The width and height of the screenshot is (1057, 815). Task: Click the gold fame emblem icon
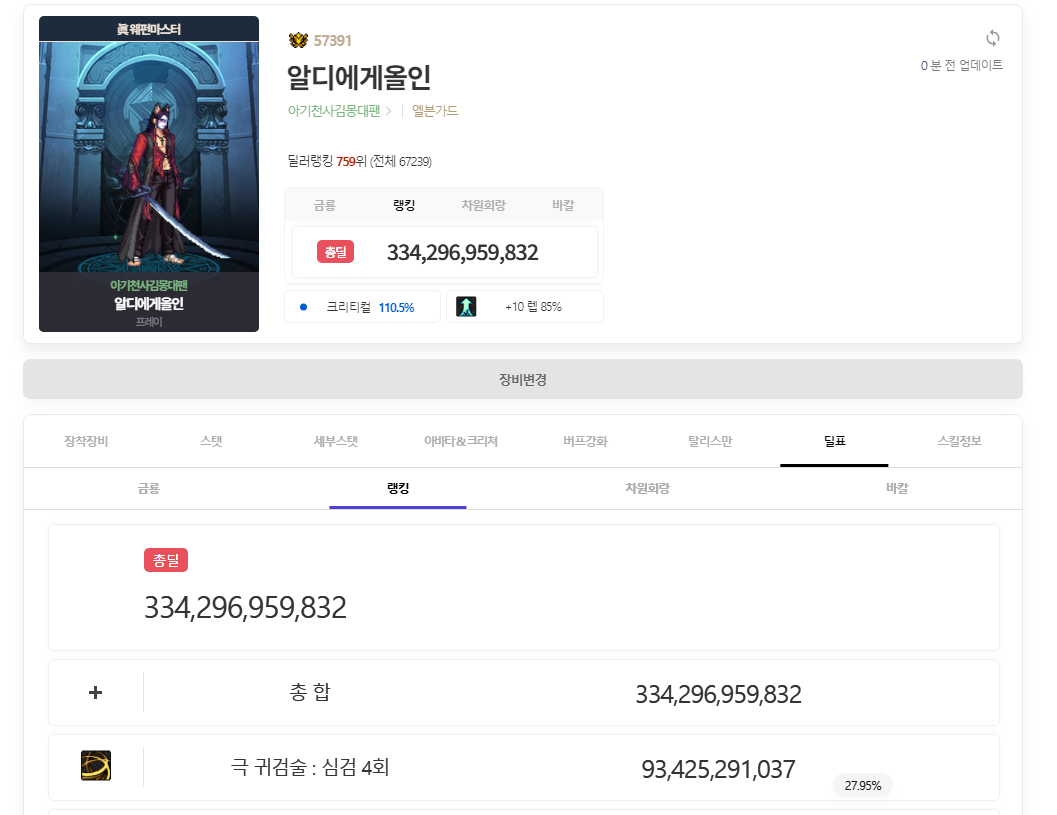[x=298, y=40]
